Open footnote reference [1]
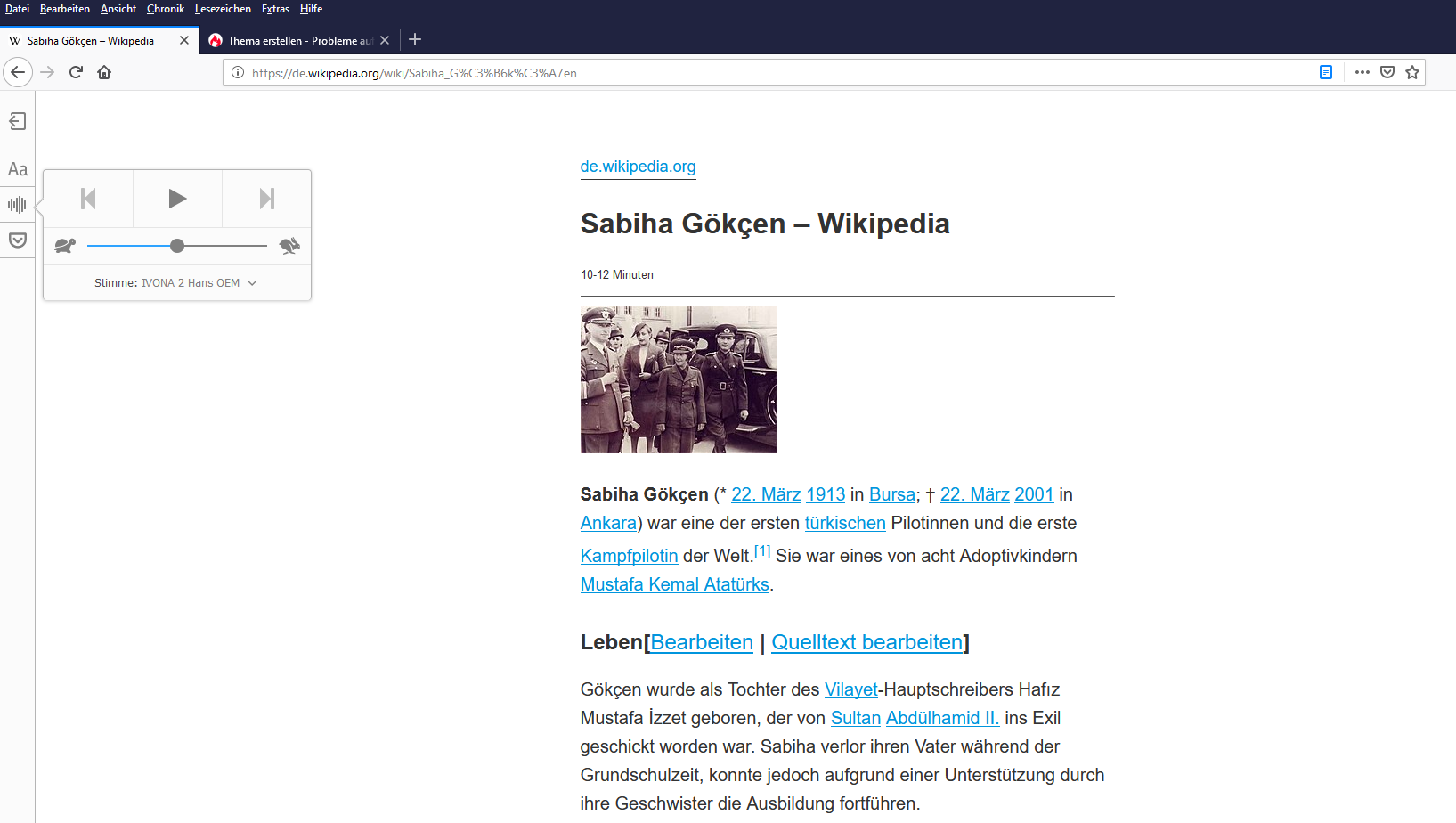Screen dimensions: 1456x823 762,551
